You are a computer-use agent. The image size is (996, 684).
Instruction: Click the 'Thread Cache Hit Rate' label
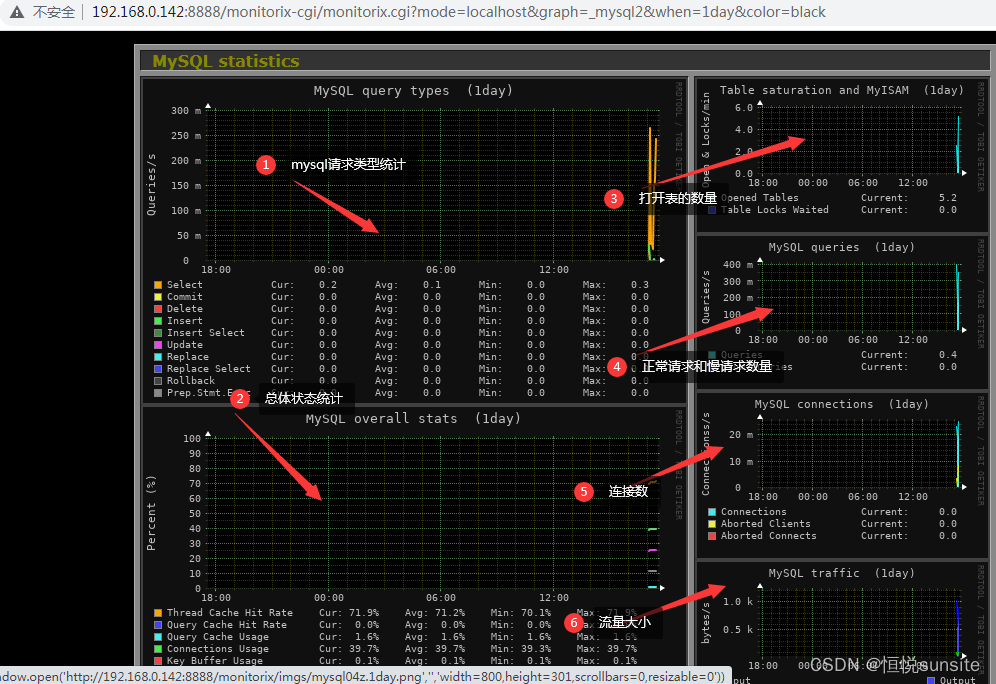(x=229, y=613)
